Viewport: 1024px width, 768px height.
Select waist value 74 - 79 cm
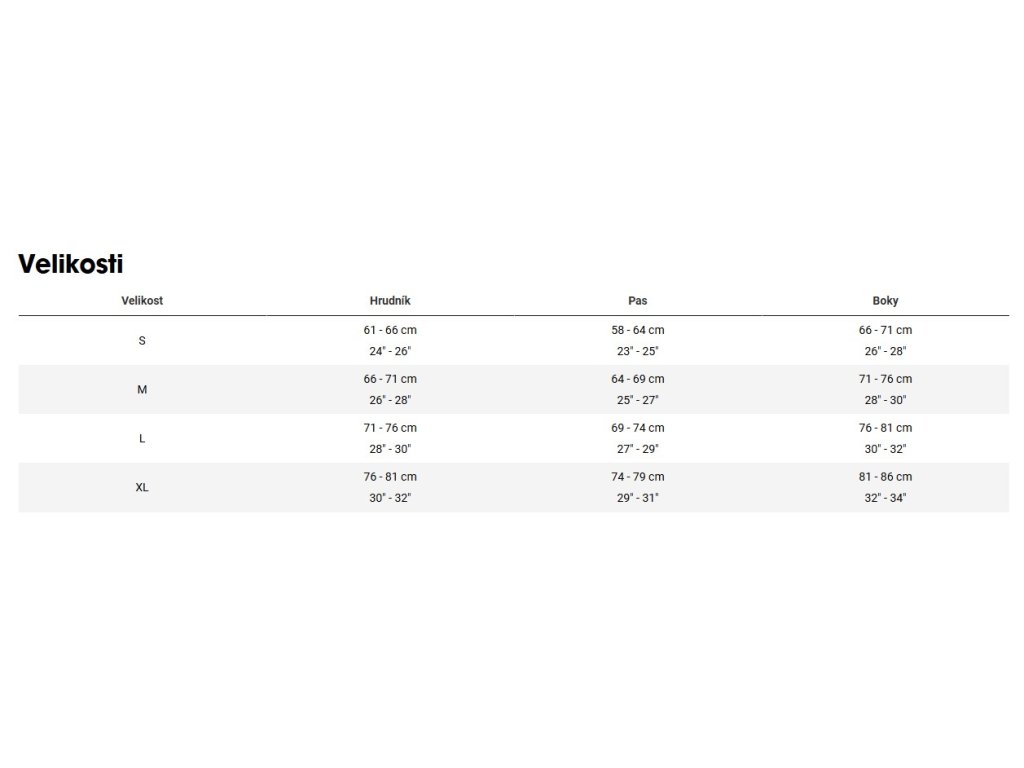tap(638, 477)
